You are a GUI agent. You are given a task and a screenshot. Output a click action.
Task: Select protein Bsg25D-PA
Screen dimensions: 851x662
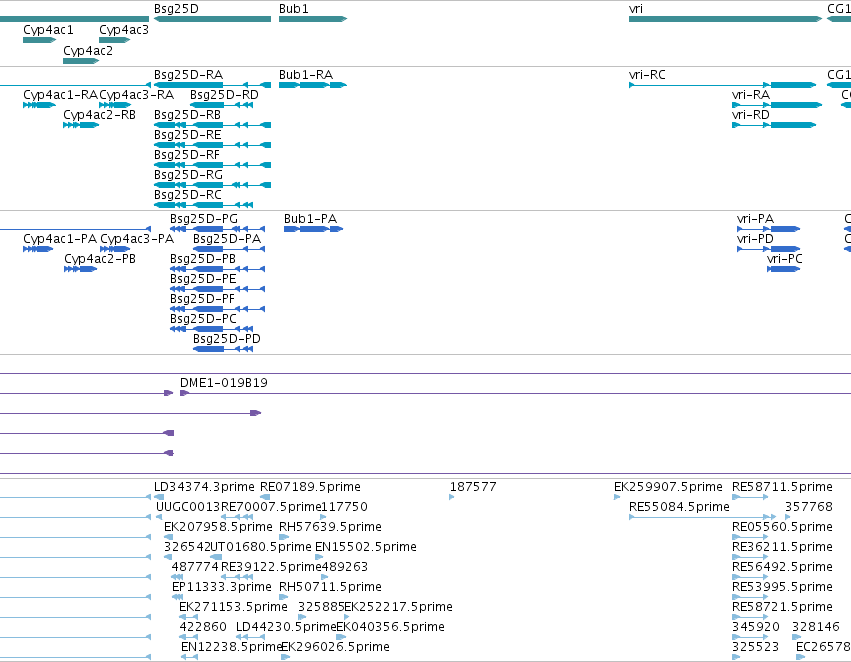(229, 249)
